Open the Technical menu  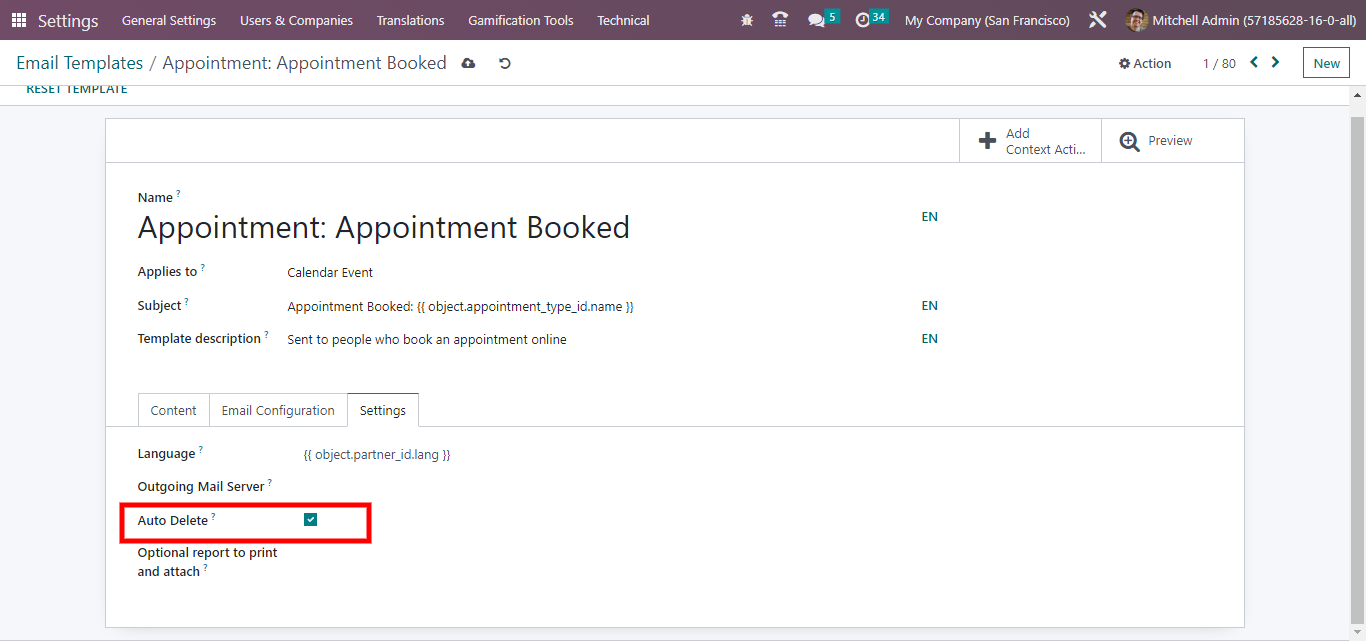click(623, 20)
